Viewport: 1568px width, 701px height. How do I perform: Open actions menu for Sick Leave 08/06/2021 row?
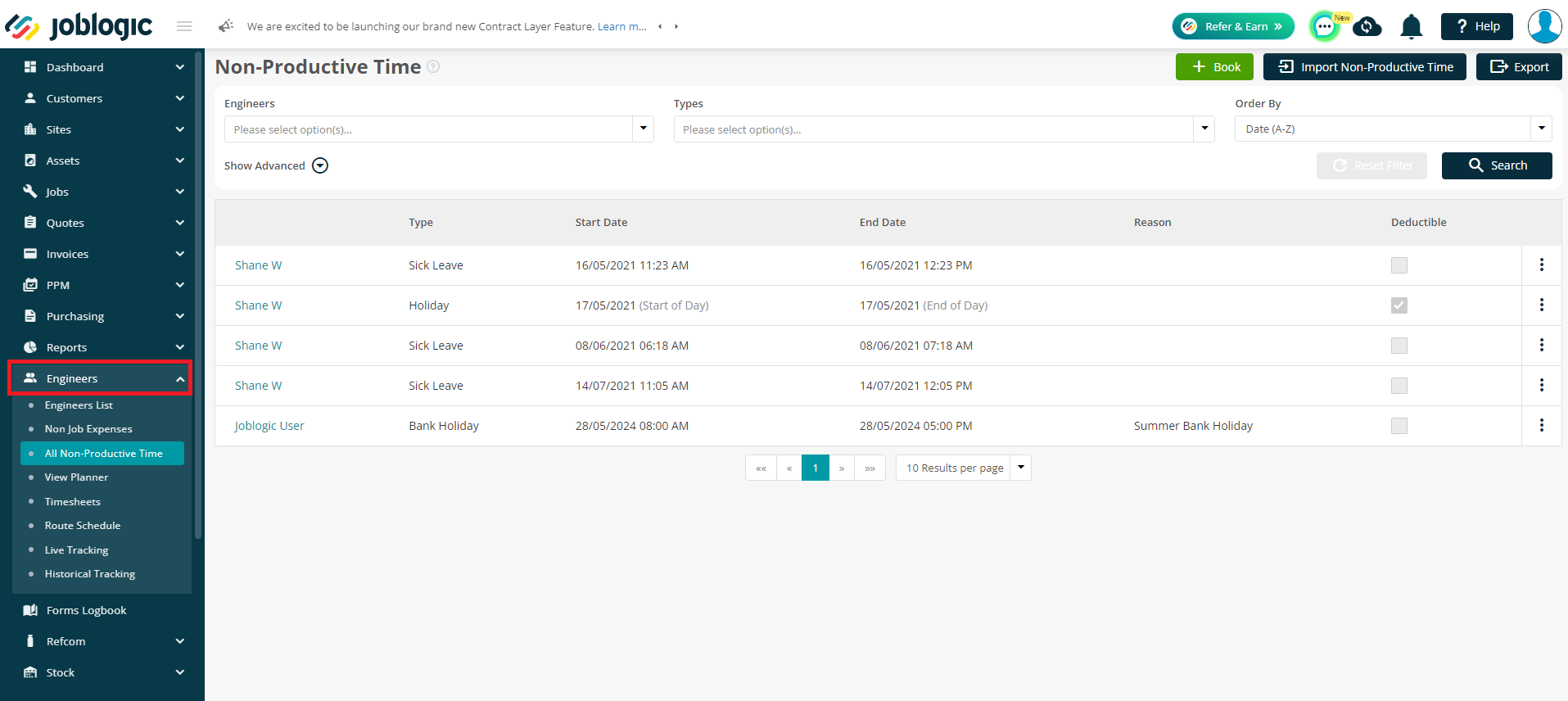(x=1541, y=345)
